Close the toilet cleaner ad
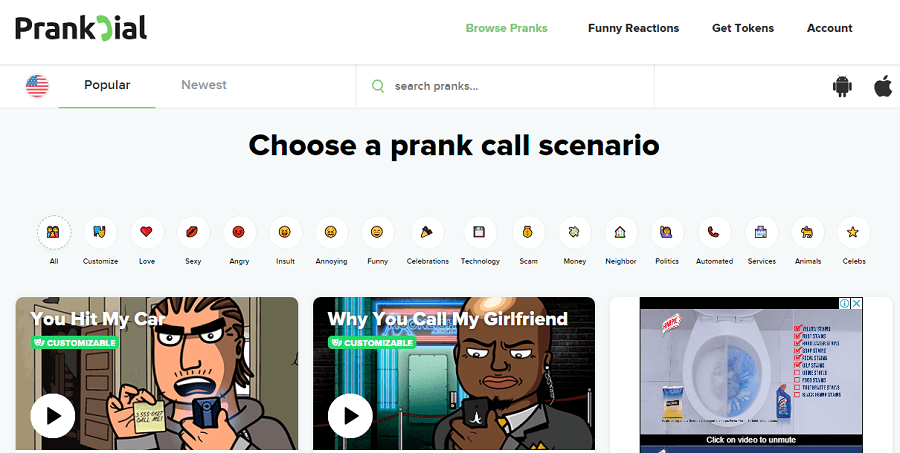Image resolution: width=900 pixels, height=453 pixels. [x=856, y=303]
